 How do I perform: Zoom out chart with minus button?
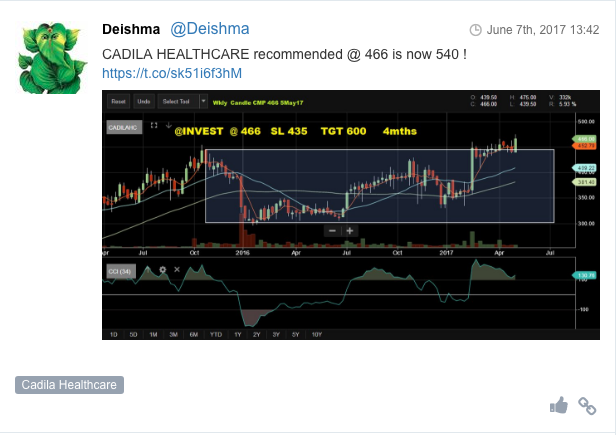click(332, 231)
